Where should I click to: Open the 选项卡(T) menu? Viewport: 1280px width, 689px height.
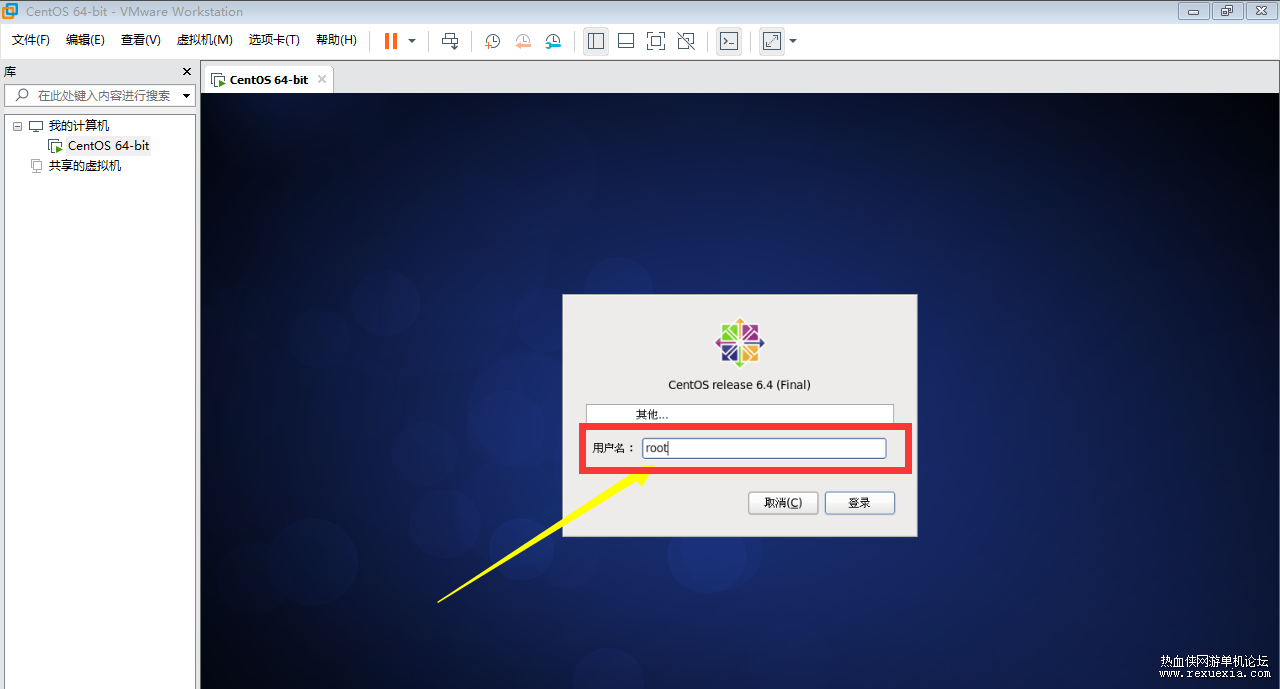(274, 40)
